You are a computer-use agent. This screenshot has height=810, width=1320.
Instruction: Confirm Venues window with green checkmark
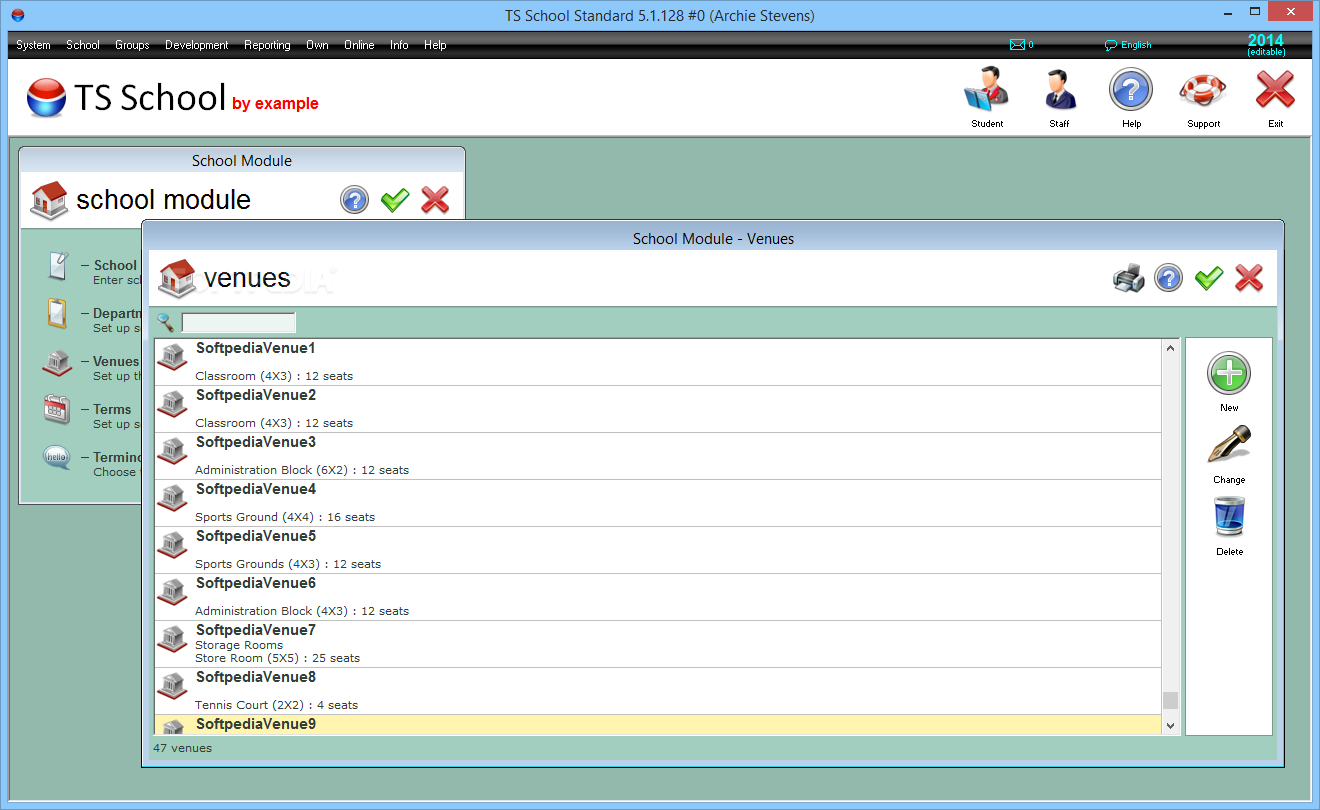pos(1209,278)
